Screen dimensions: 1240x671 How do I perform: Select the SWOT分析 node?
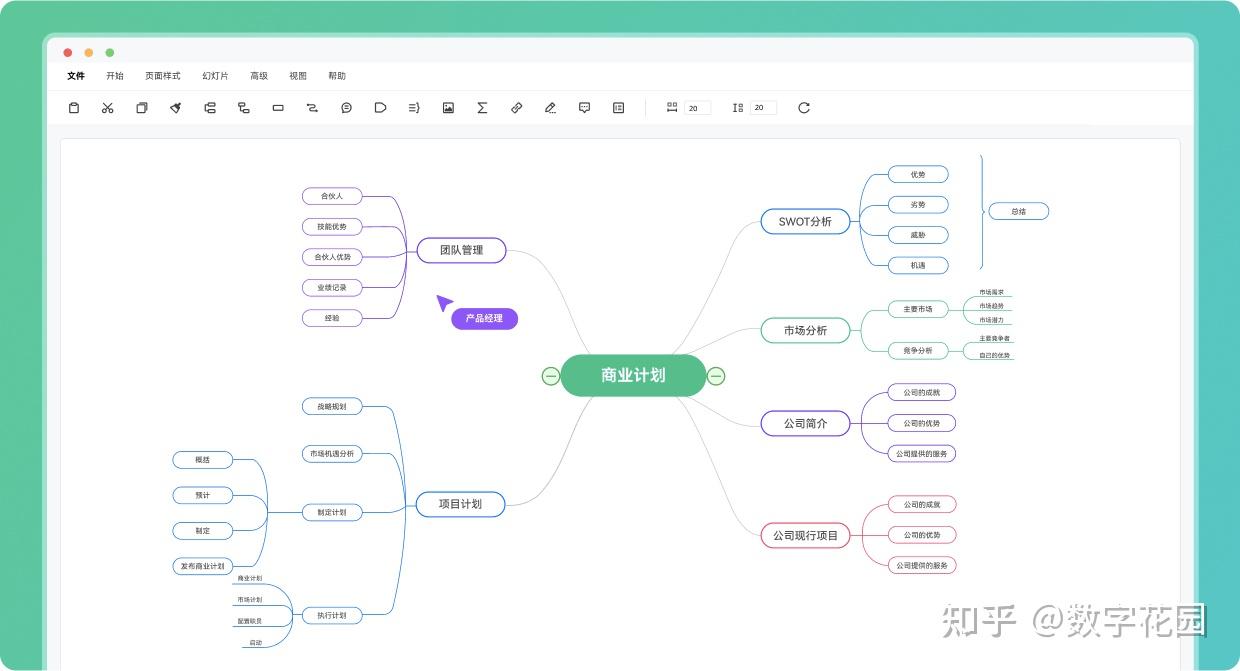[x=805, y=221]
